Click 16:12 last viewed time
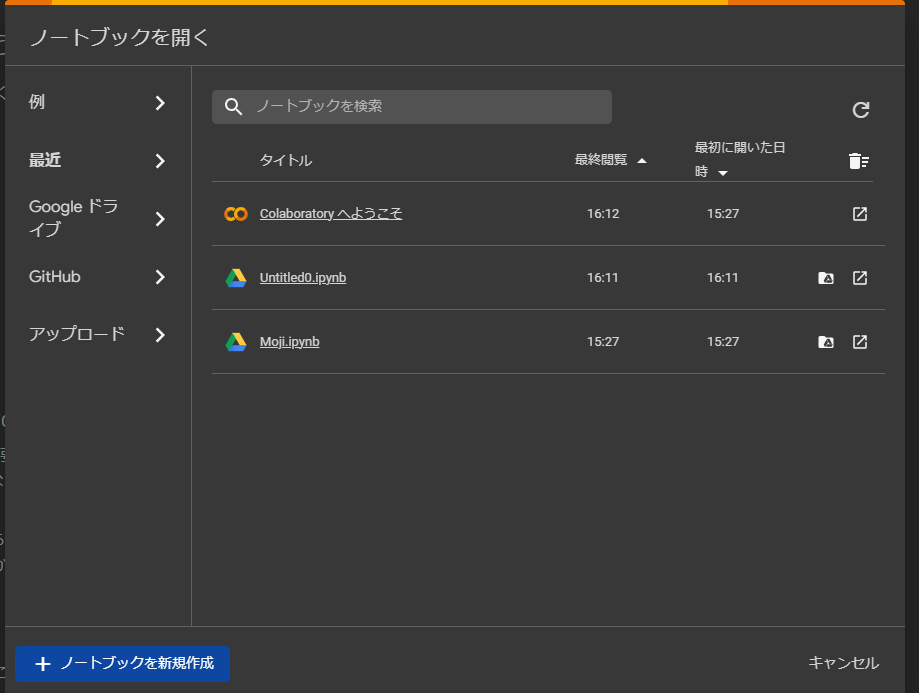Viewport: 919px width, 693px height. pos(603,213)
